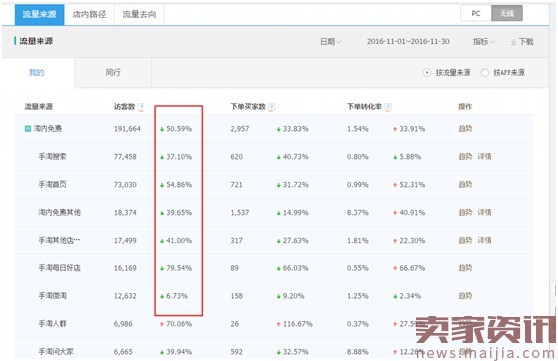Select the PC platform toggle
This screenshot has height=361, width=558.
pyautogui.click(x=476, y=14)
